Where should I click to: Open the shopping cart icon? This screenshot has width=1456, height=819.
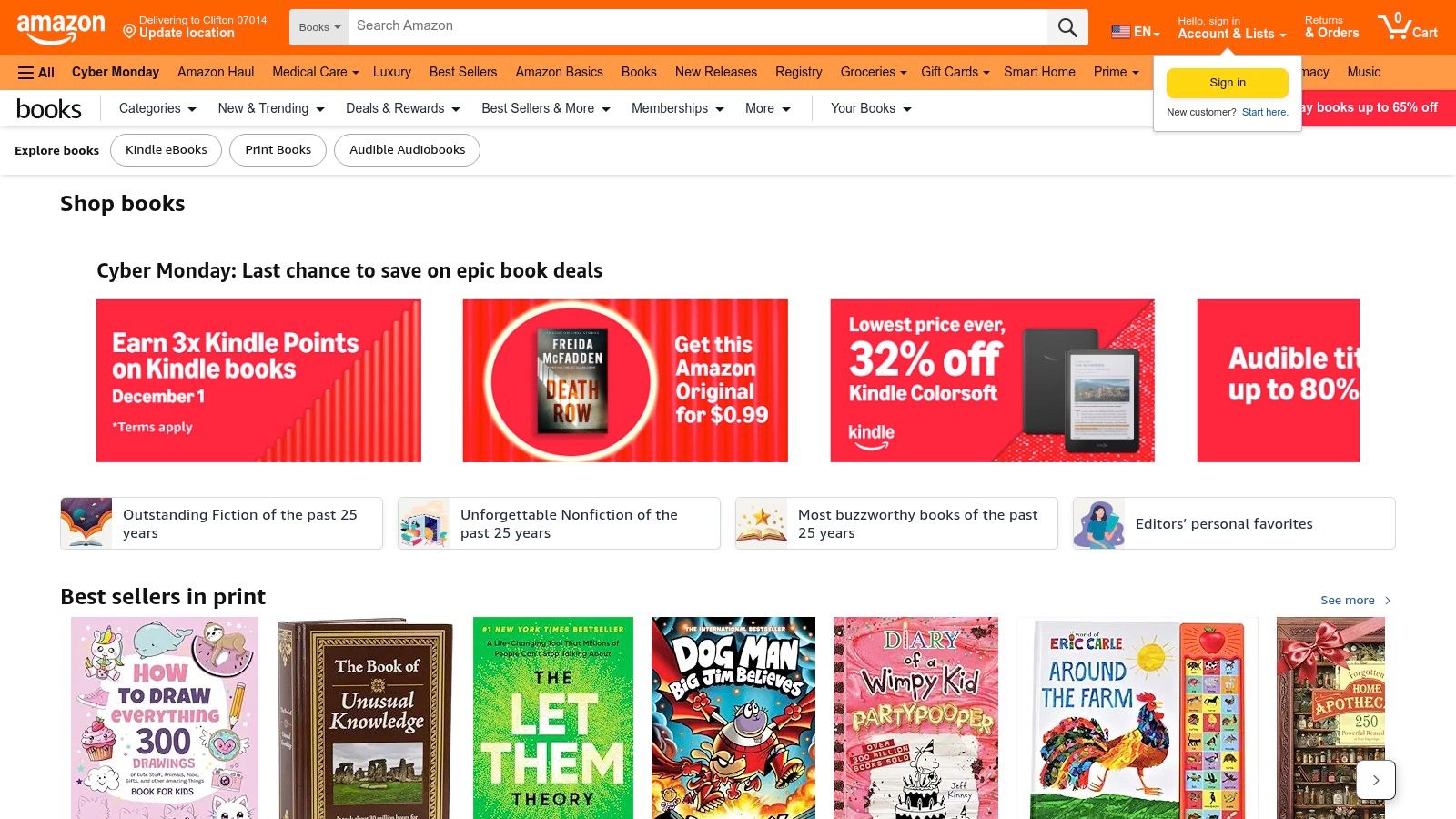pos(1406,26)
